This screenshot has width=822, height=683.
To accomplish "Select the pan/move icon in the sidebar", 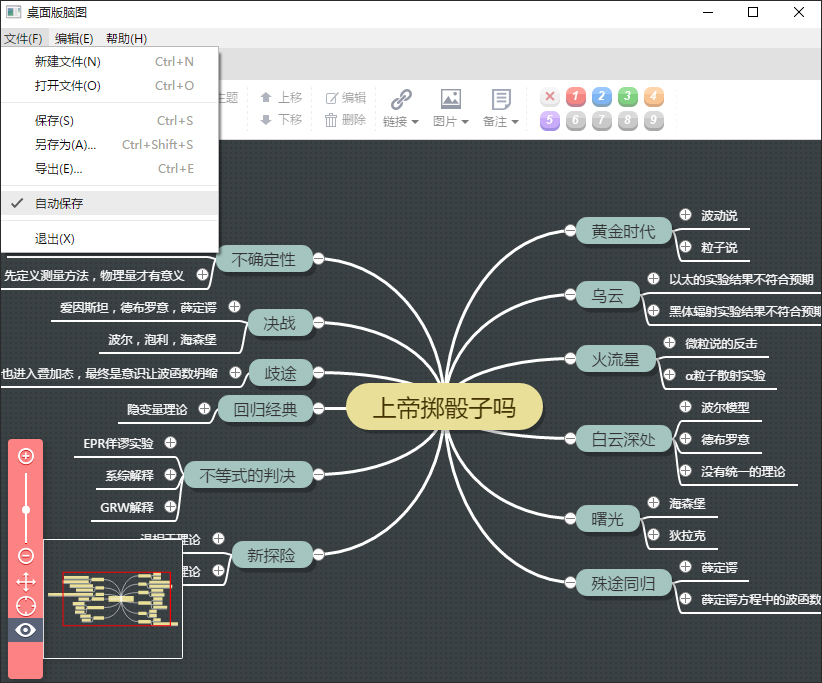I will (x=25, y=580).
